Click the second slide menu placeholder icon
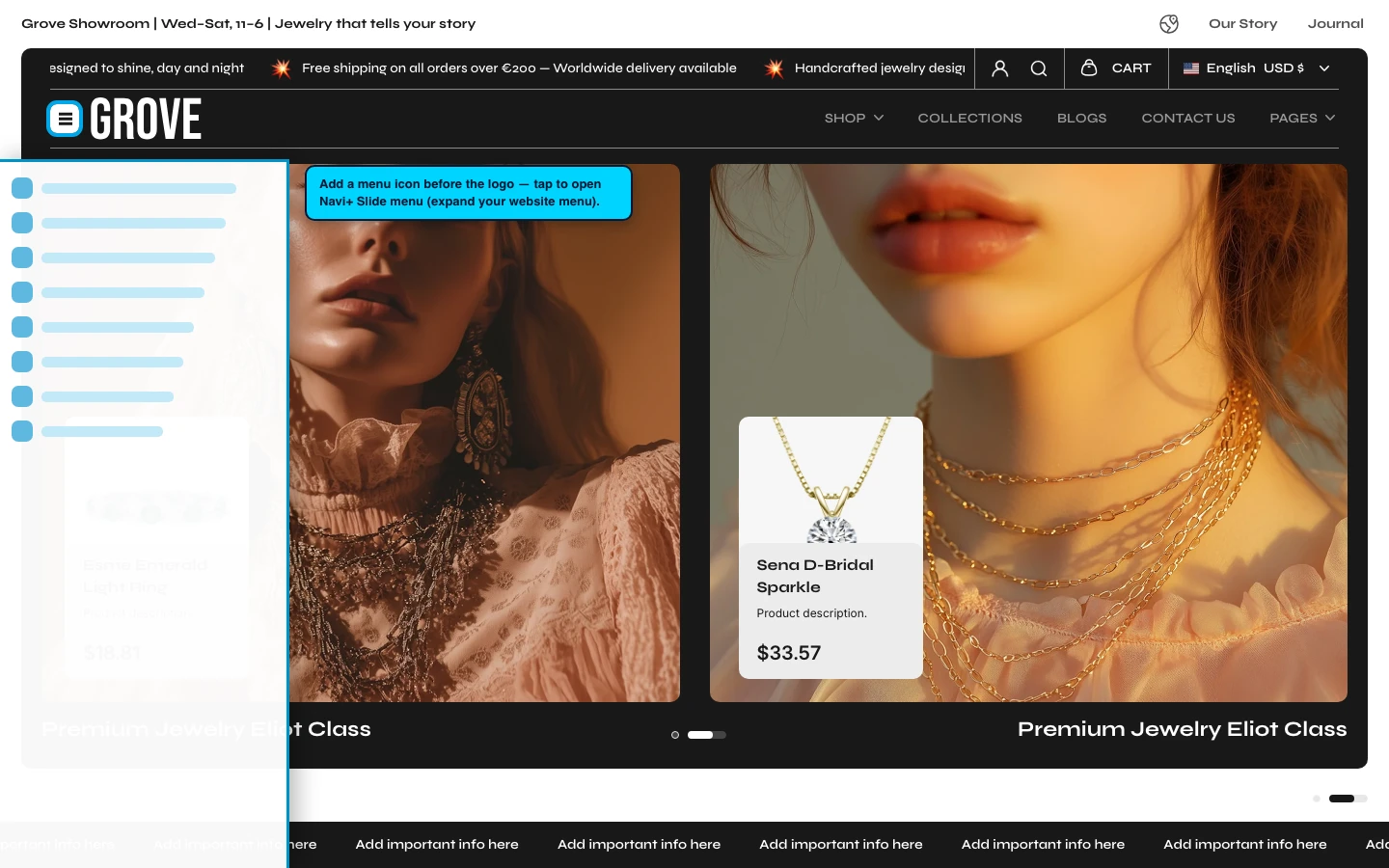Screen dimensions: 1389x868 coord(22,223)
